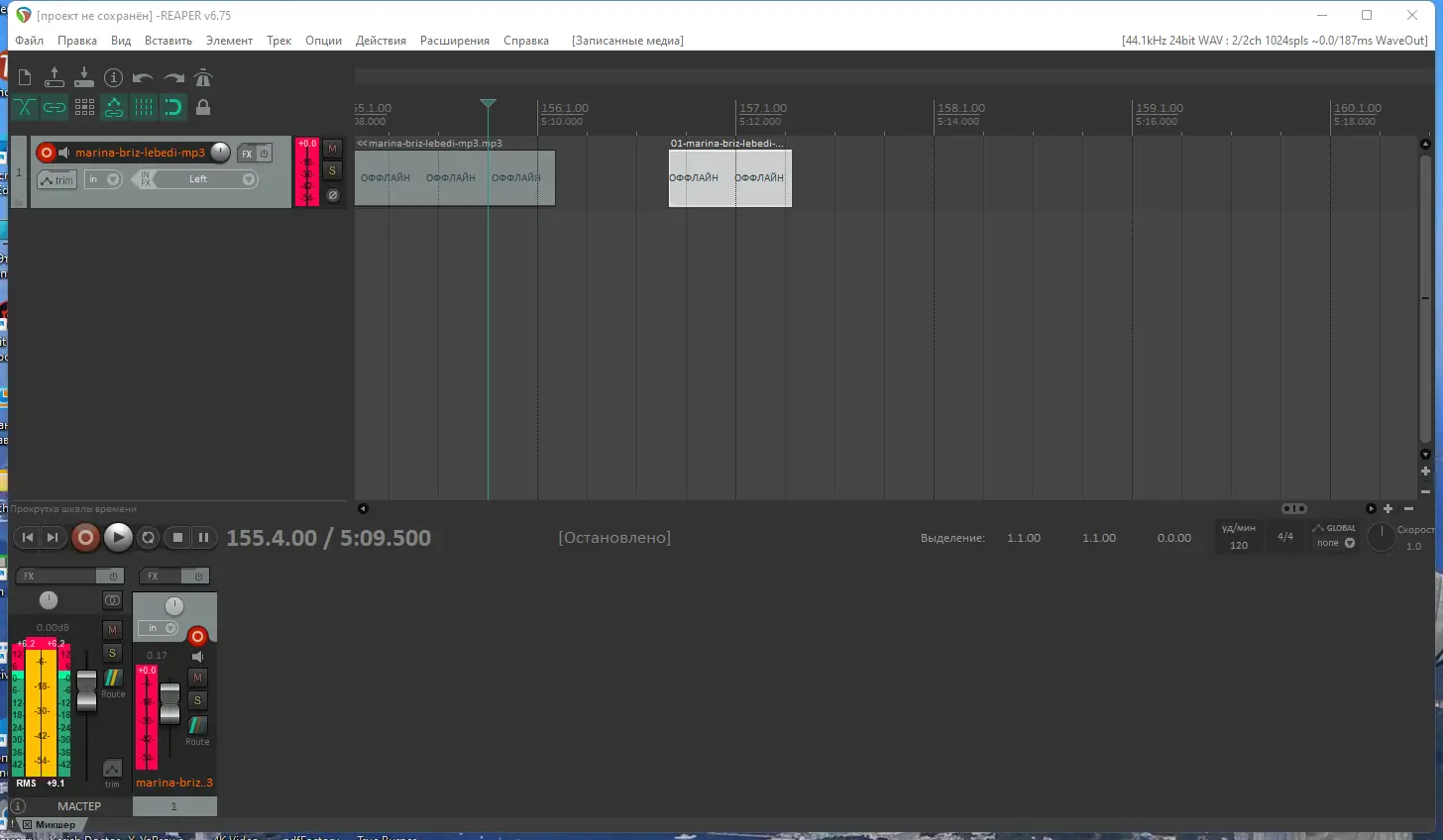Click the undo arrow icon
Screen dimensions: 1443x840
(x=144, y=77)
